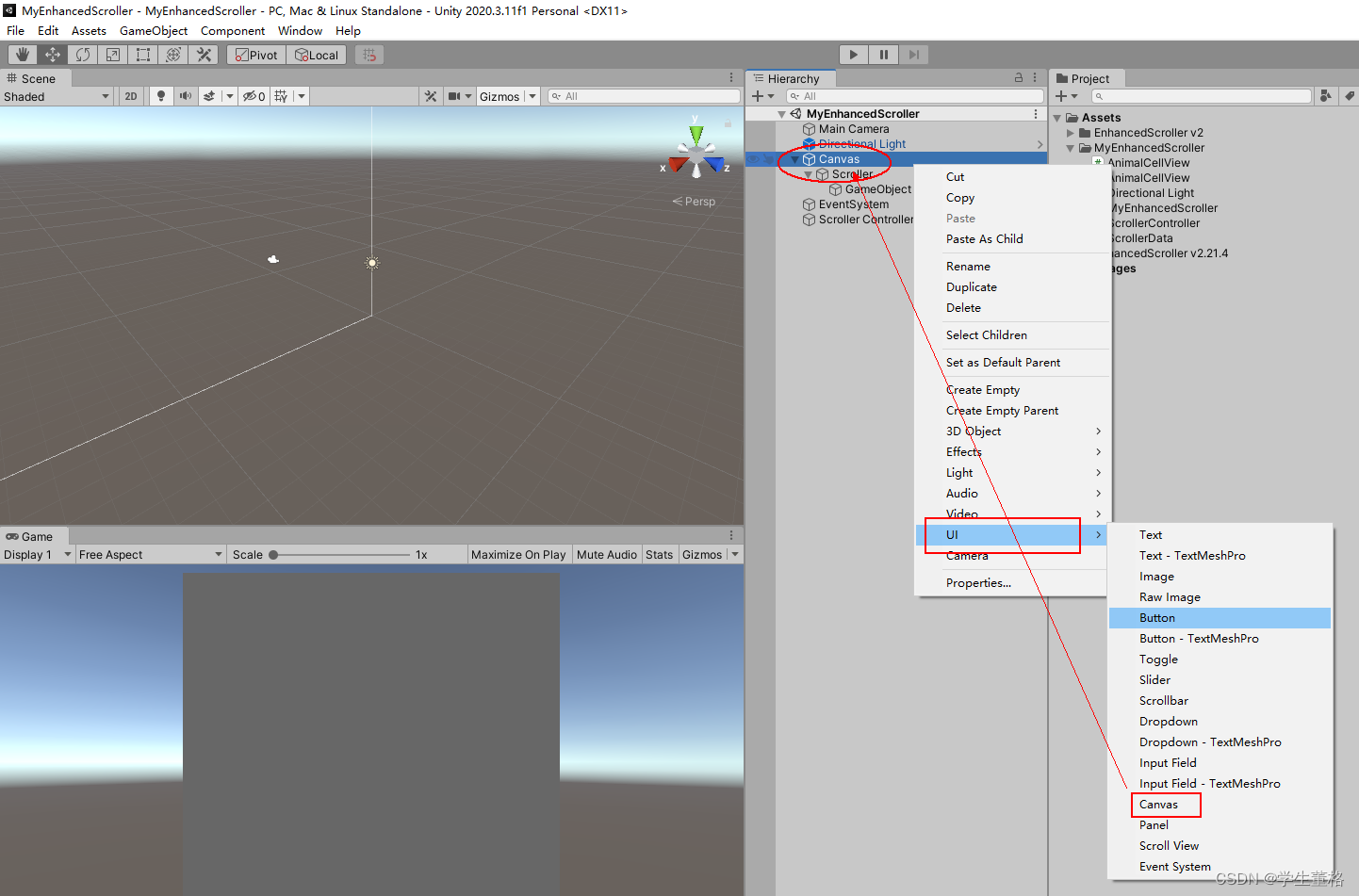Expand the EnhancedScroller v2 folder

coord(1069,132)
